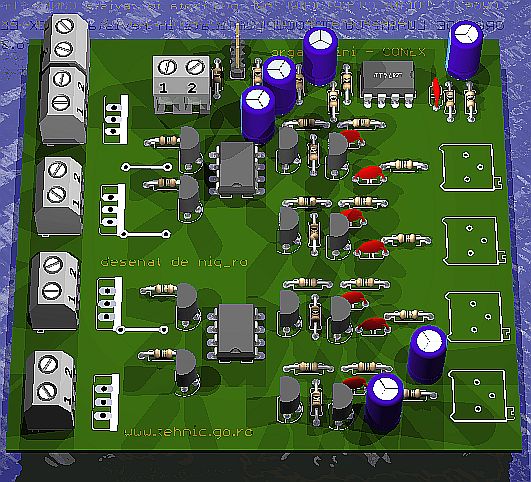Click the upper-center 8-pin IC chip
This screenshot has width=531, height=482.
click(x=237, y=169)
